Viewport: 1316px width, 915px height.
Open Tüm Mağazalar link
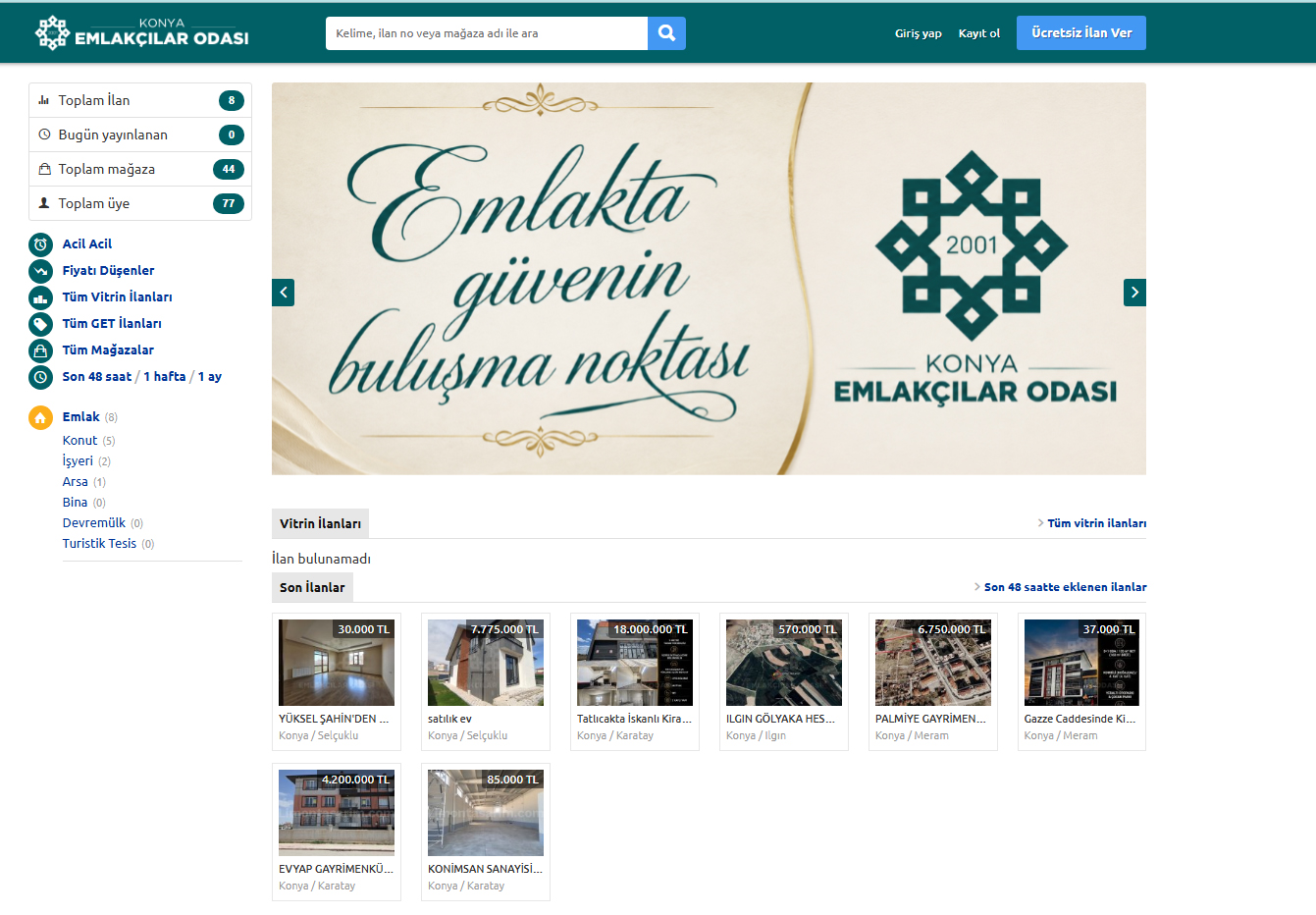coord(108,350)
